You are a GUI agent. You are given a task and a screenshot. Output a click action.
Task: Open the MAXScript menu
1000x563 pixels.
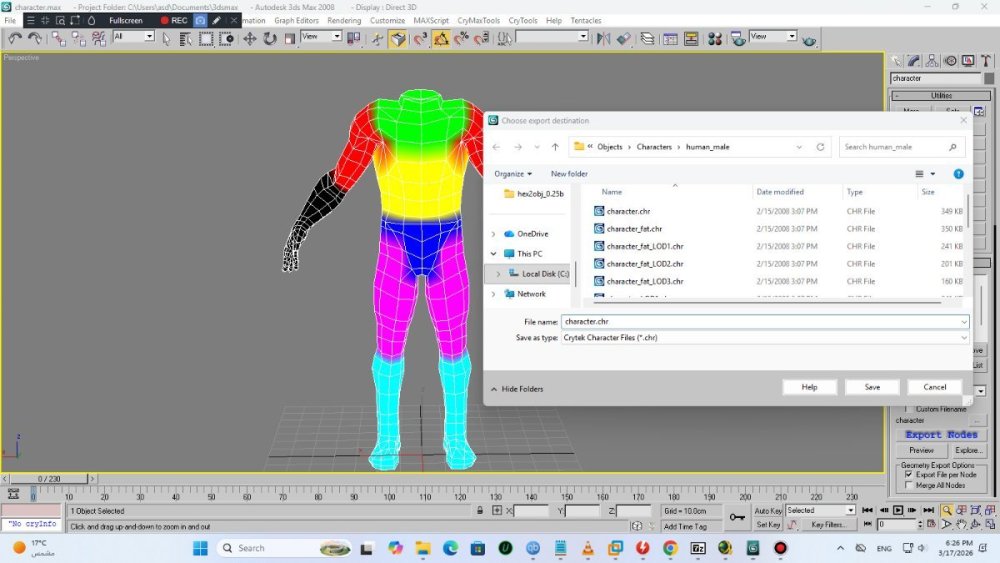coord(431,20)
